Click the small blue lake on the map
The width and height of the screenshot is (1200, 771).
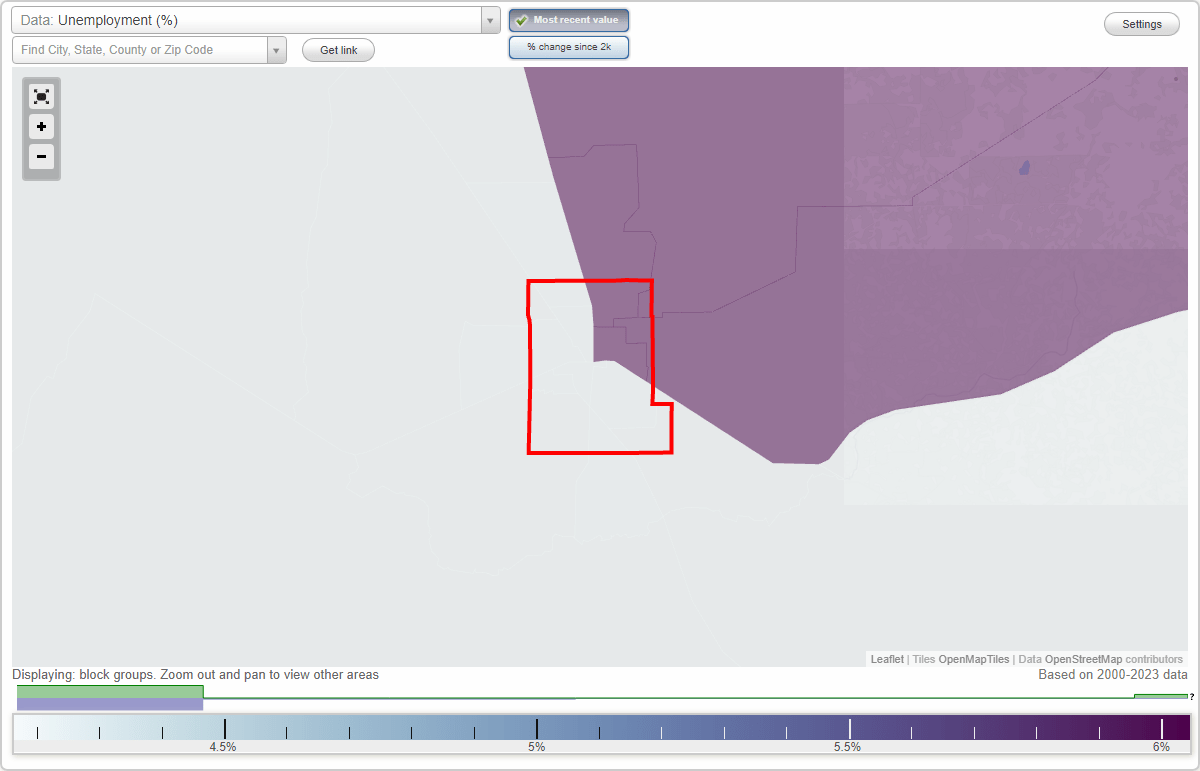point(1024,168)
